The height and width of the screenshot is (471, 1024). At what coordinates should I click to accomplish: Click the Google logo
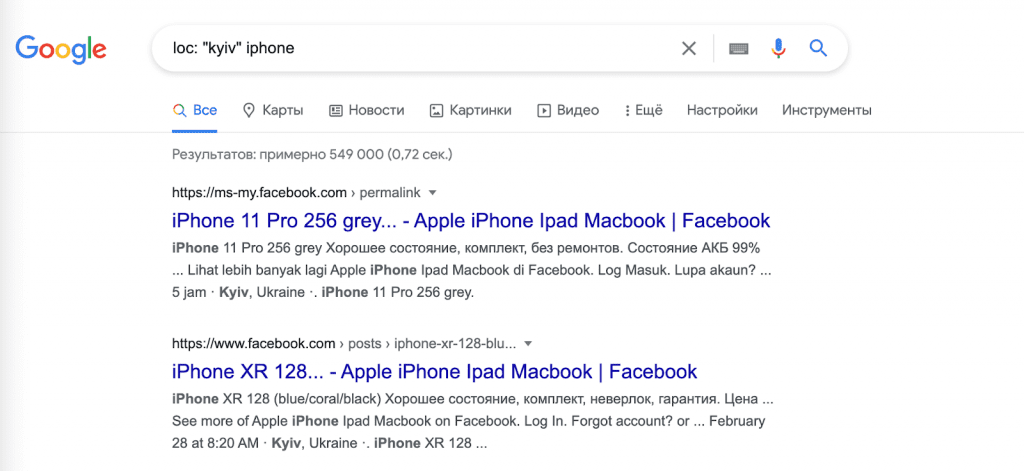(61, 48)
